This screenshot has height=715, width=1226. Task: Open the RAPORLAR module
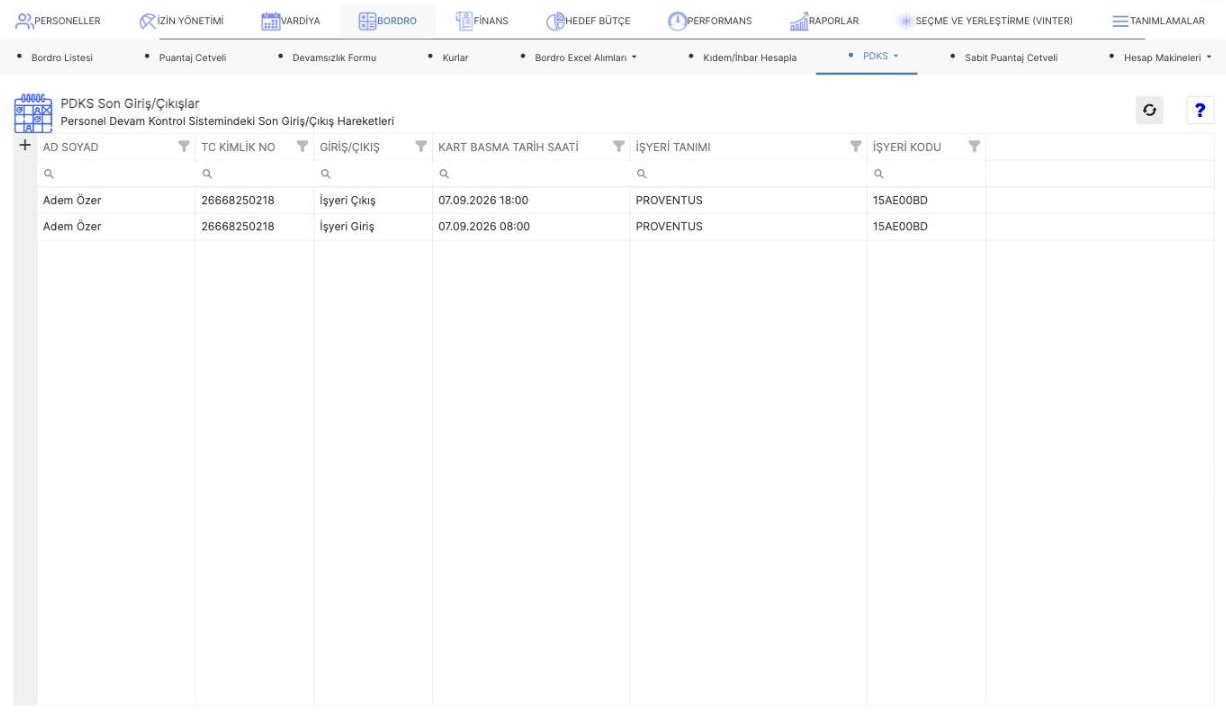pyautogui.click(x=825, y=20)
